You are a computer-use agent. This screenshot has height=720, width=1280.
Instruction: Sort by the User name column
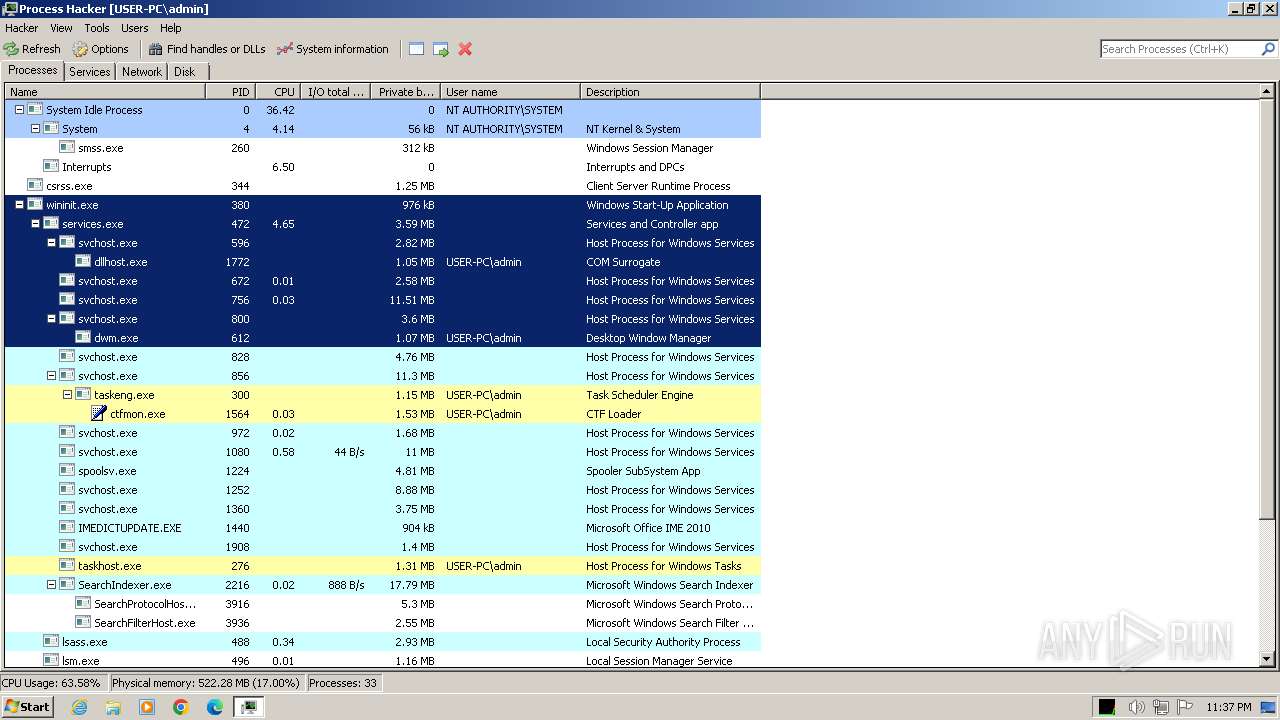coord(510,92)
